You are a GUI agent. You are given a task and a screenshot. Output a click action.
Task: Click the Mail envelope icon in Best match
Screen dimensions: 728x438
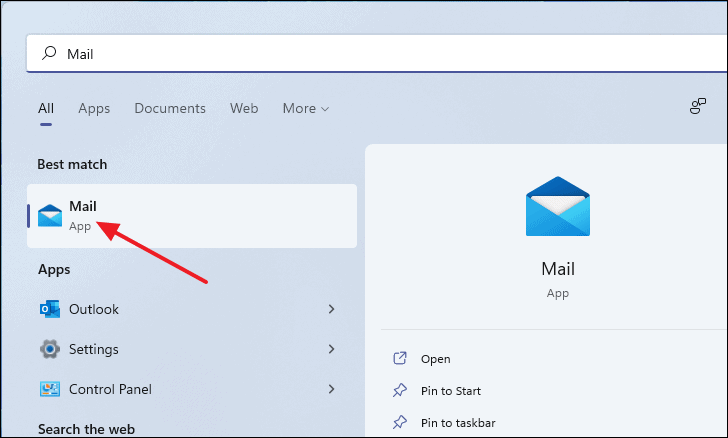click(x=50, y=216)
